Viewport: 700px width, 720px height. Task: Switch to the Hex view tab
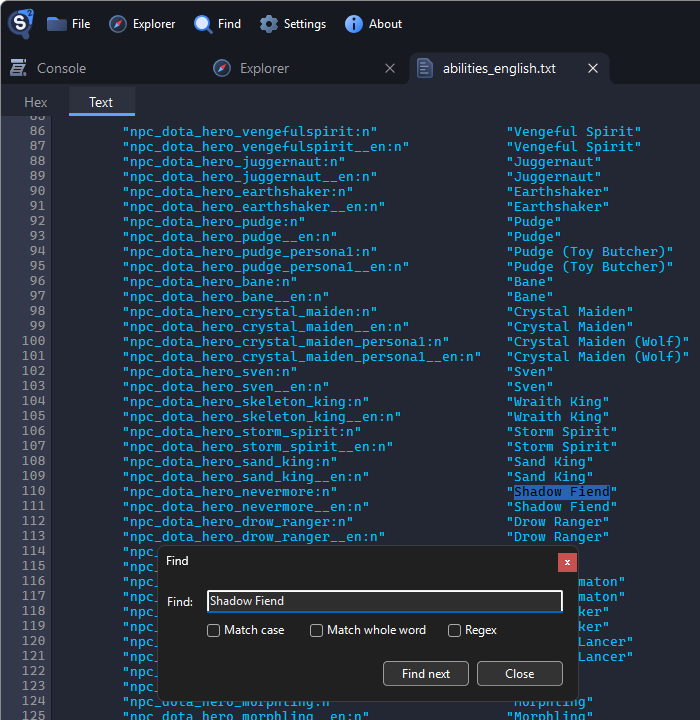pyautogui.click(x=36, y=102)
